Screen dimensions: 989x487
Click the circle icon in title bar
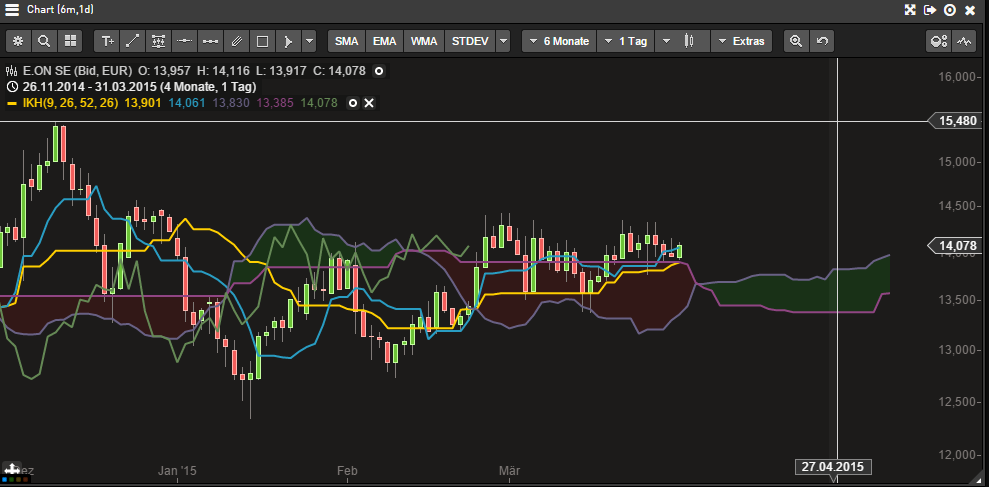[950, 9]
